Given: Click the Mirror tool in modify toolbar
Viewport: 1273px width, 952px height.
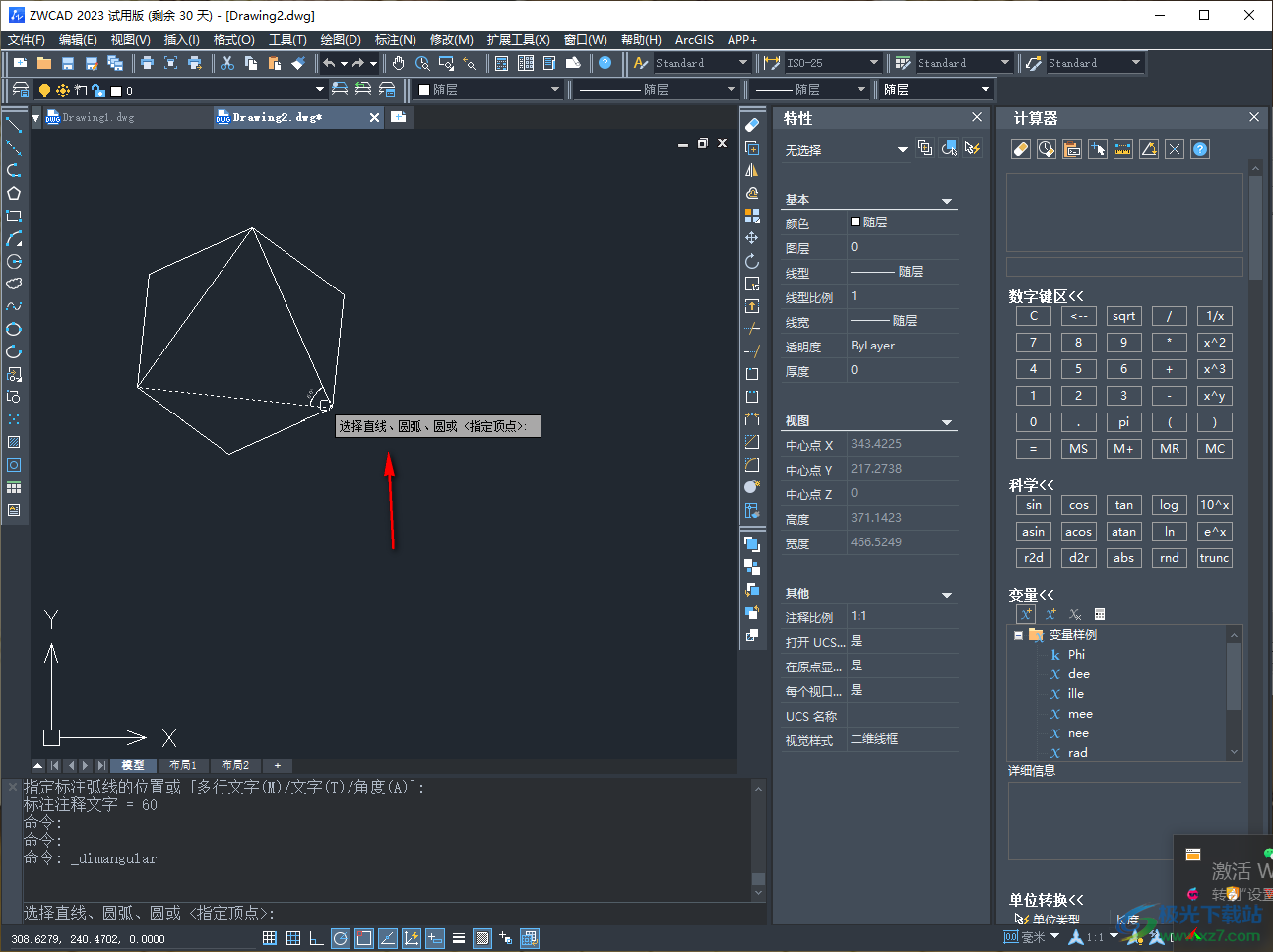Looking at the screenshot, I should point(752,170).
